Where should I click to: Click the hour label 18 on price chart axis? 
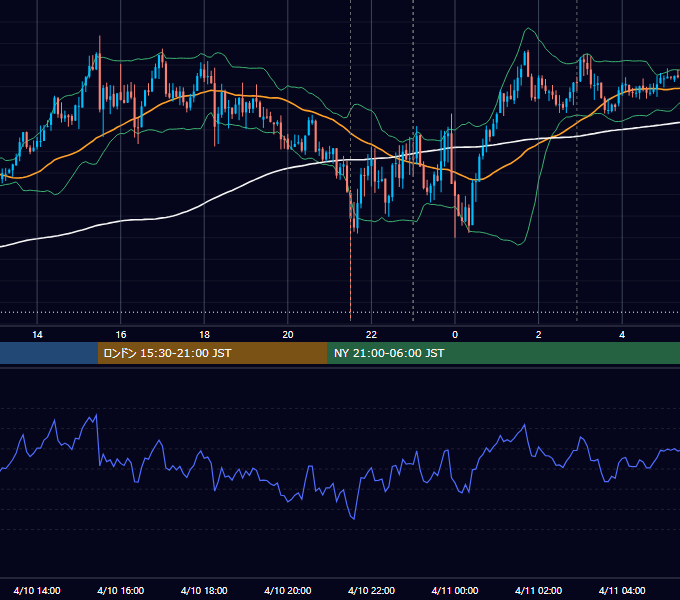[x=204, y=335]
